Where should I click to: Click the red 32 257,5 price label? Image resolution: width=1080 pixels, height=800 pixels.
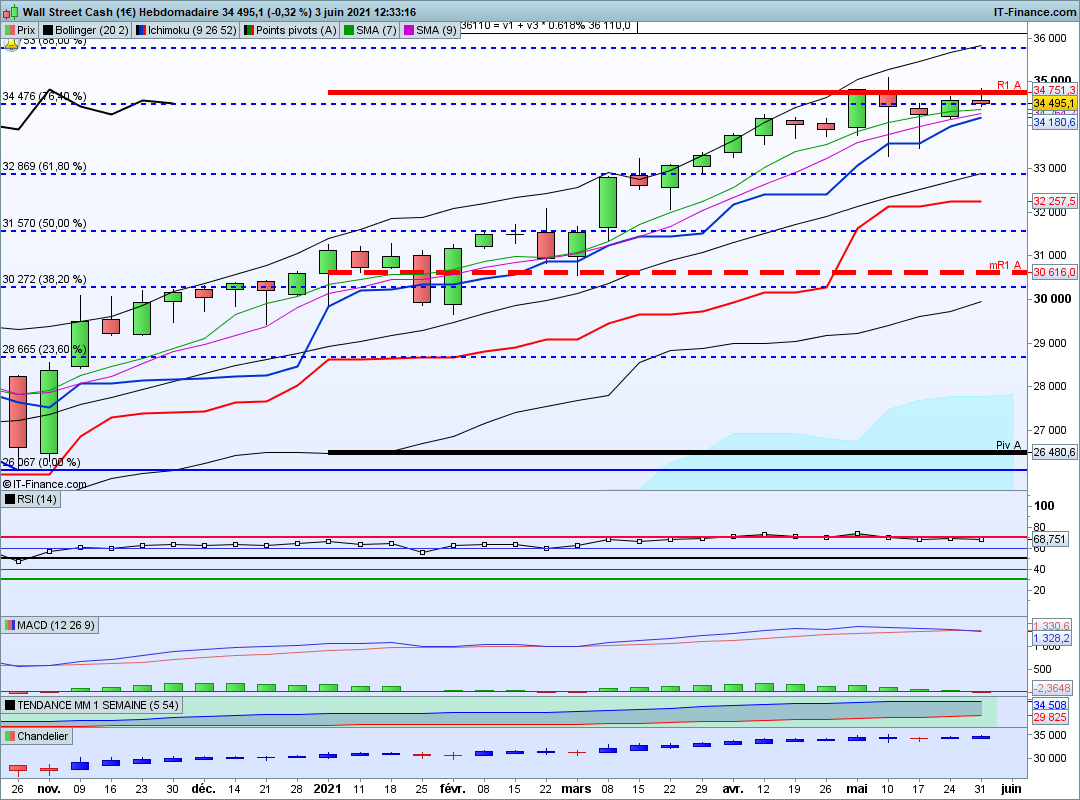click(x=1054, y=201)
